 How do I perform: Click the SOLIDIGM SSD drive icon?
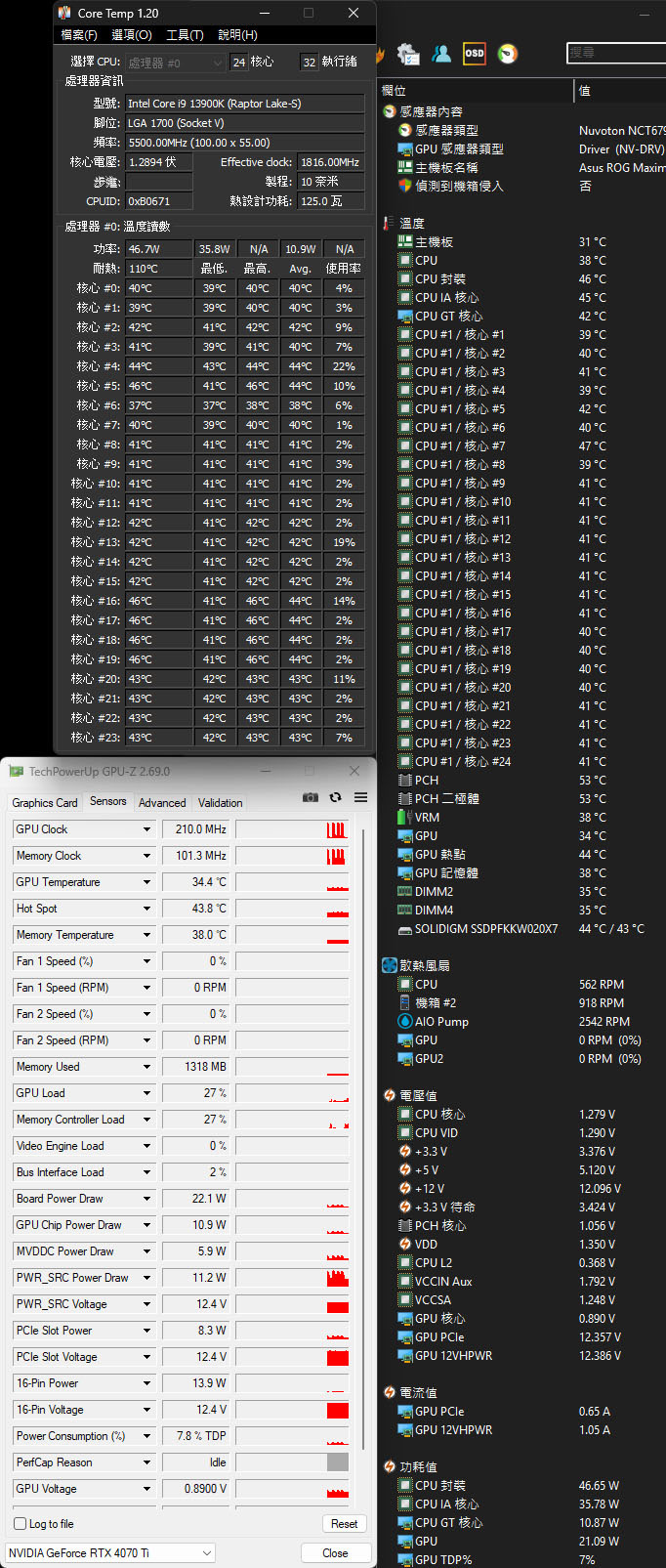[x=405, y=928]
